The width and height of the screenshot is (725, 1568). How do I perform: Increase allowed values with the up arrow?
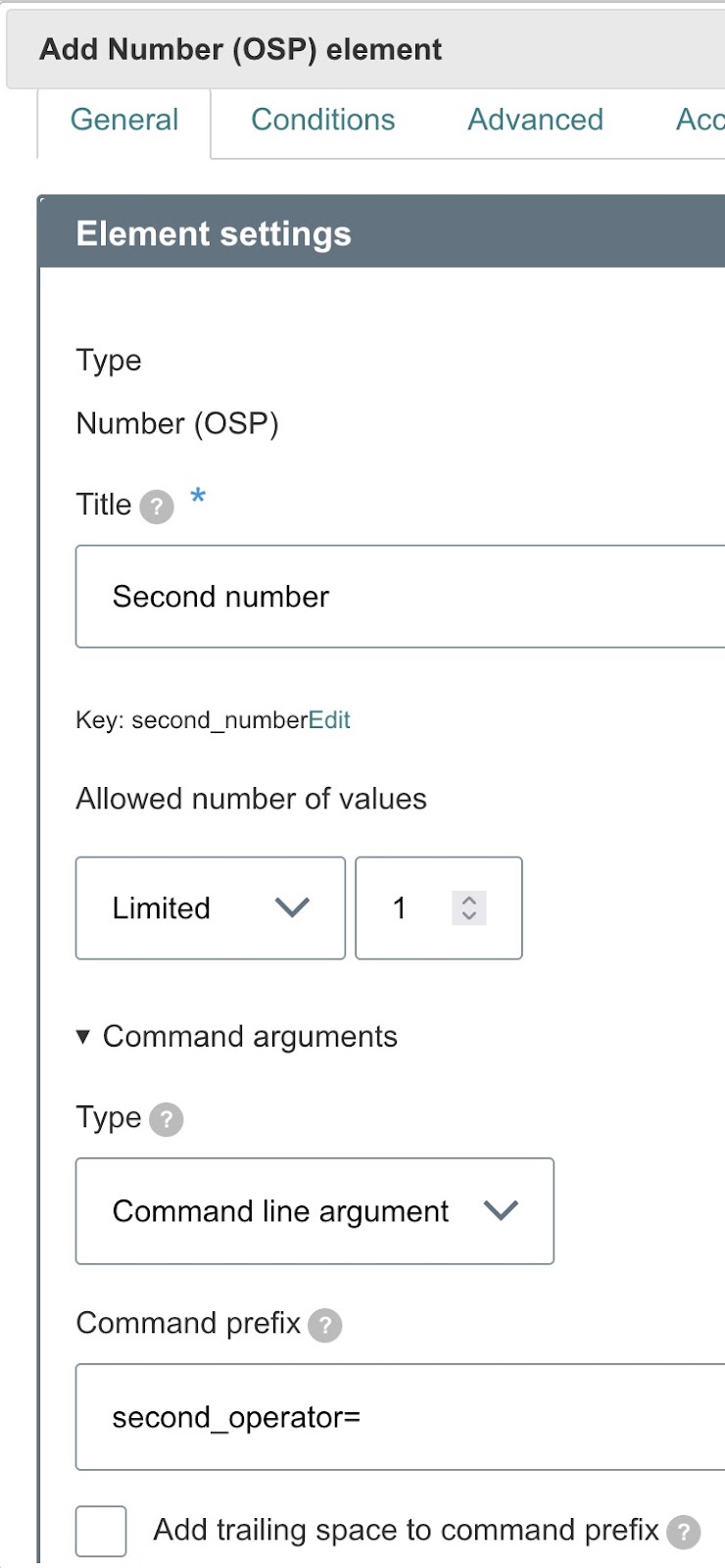tap(469, 900)
